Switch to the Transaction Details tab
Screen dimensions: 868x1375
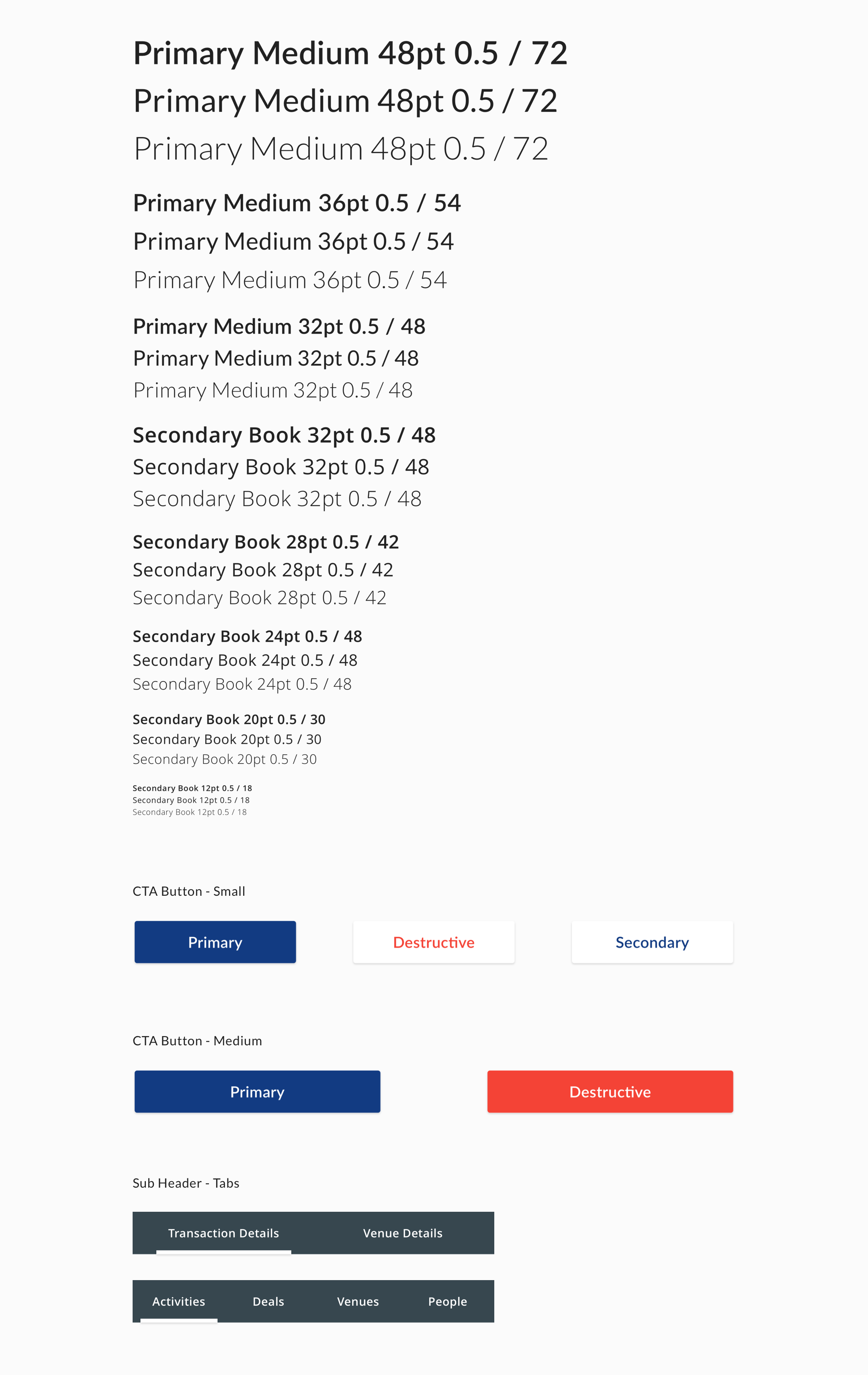[x=223, y=1233]
